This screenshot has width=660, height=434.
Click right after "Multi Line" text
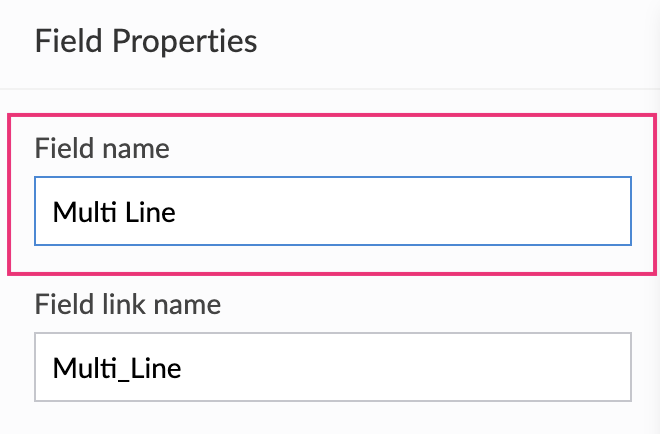click(x=179, y=211)
